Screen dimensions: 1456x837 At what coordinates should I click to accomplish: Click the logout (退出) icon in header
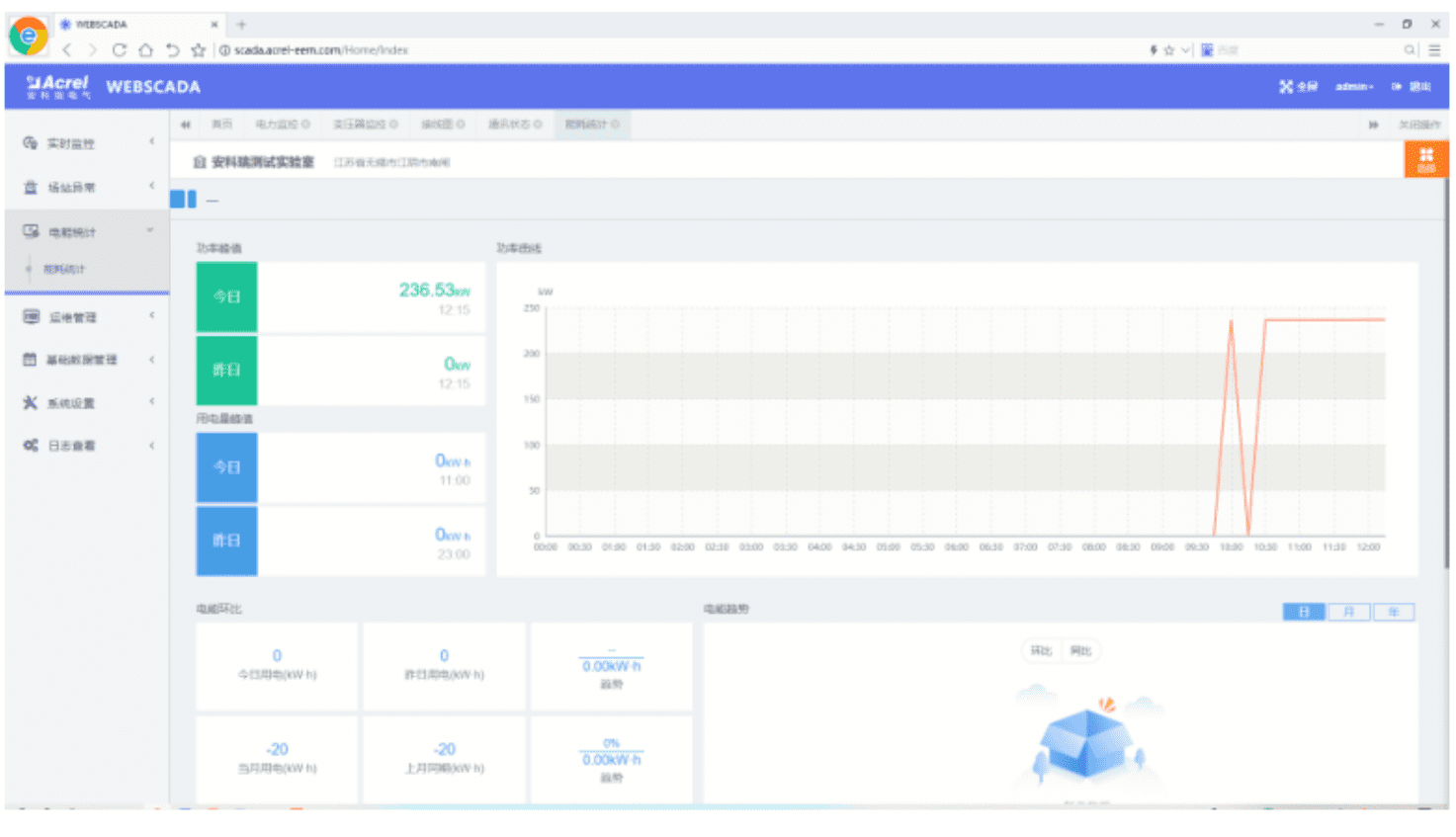1397,87
